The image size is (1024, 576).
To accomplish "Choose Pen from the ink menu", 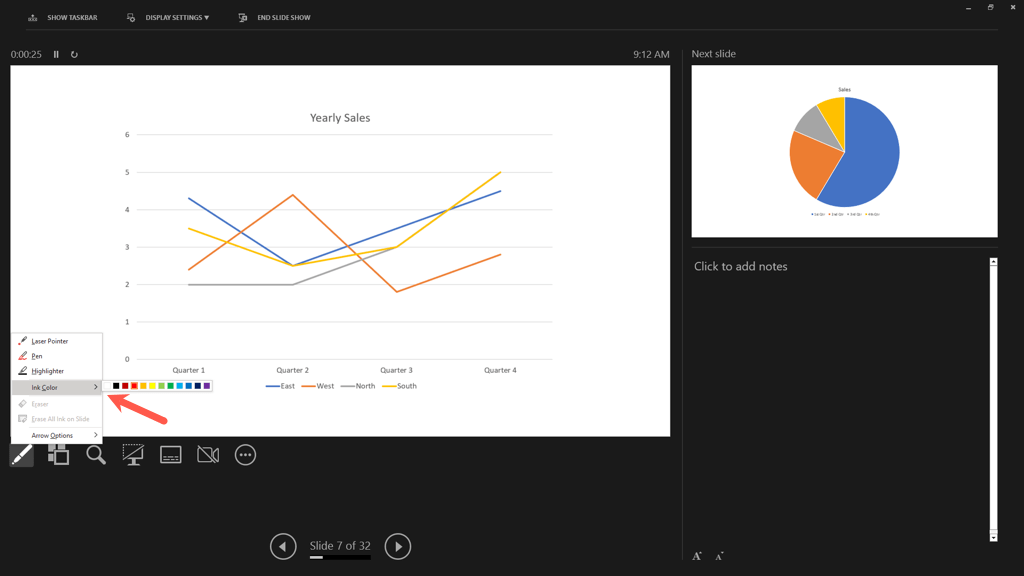I will 57,356.
